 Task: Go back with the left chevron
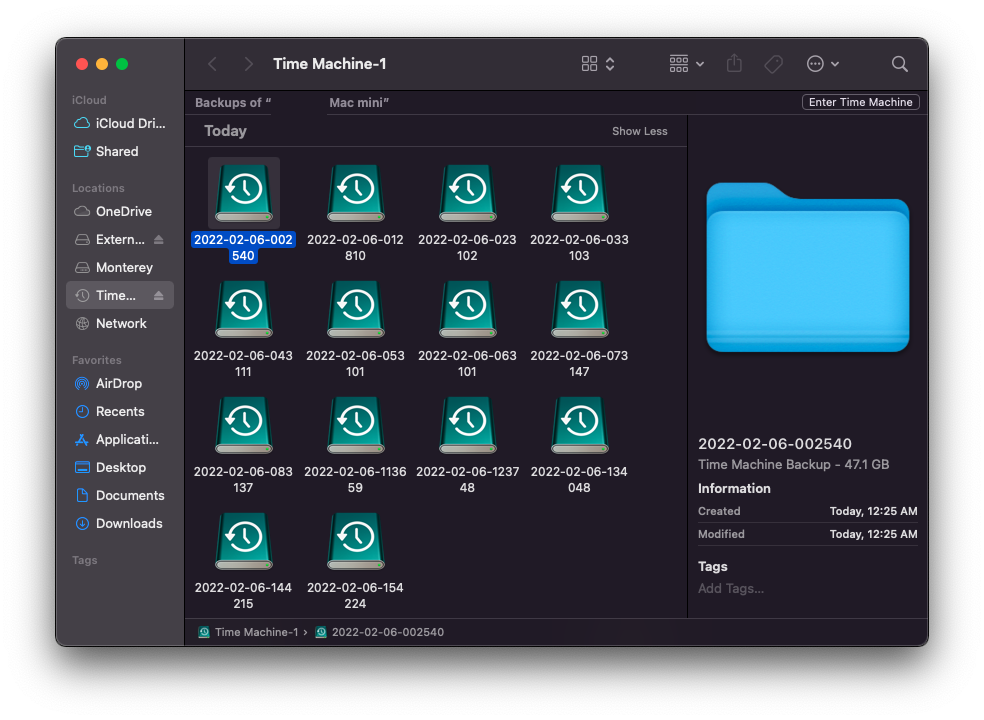point(213,64)
